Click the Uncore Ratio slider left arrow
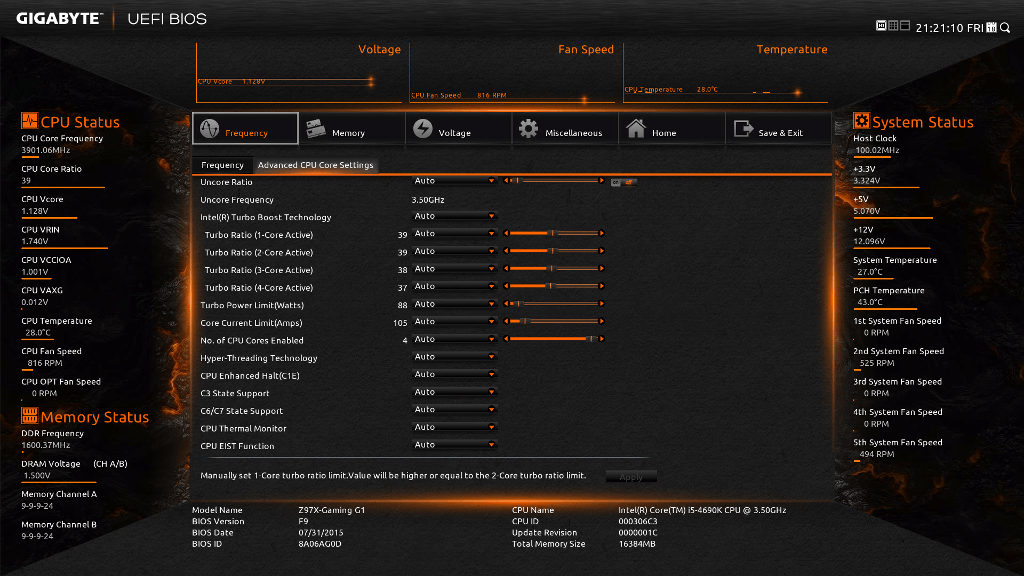The width and height of the screenshot is (1024, 576). click(506, 180)
